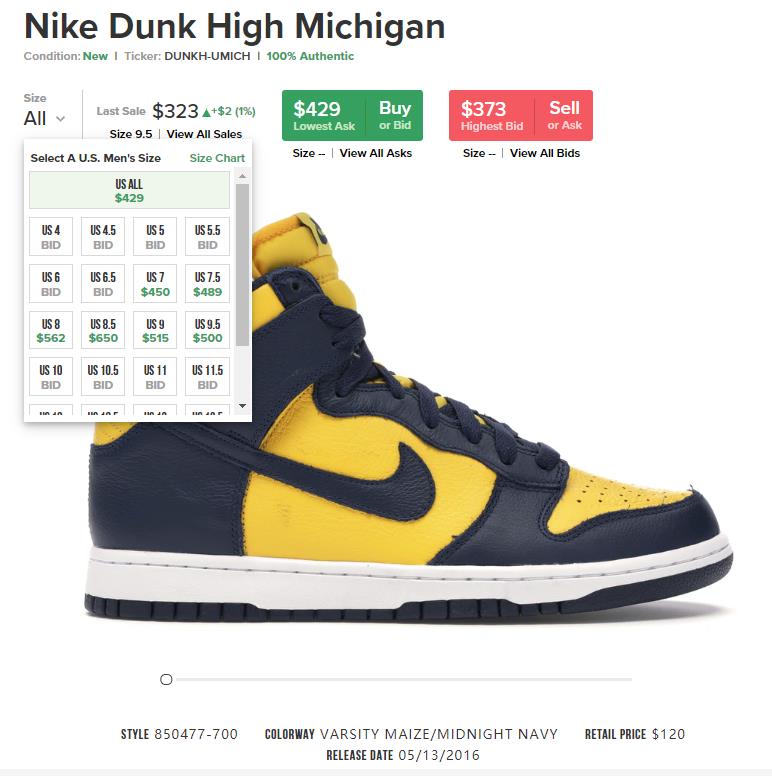Click the 360 image slider handle
The height and width of the screenshot is (776, 772).
pyautogui.click(x=166, y=679)
